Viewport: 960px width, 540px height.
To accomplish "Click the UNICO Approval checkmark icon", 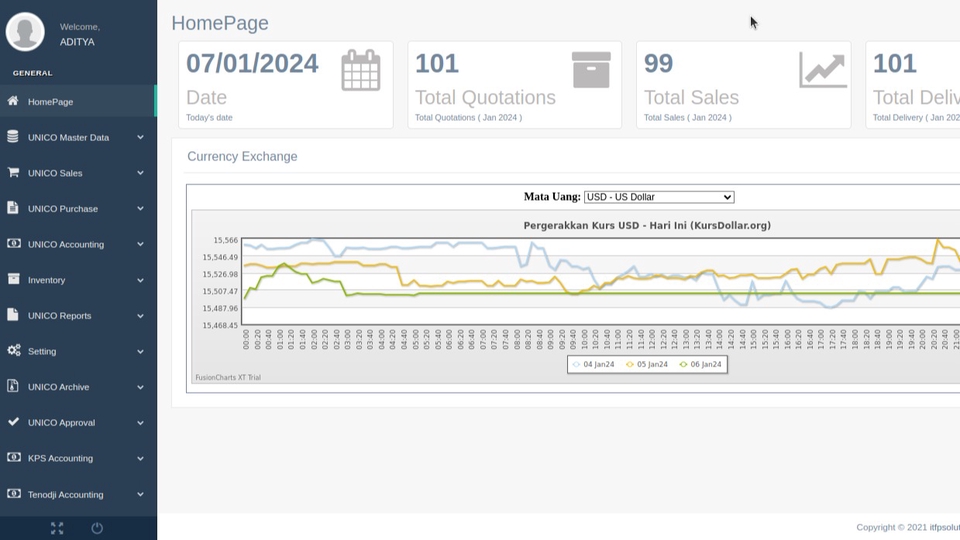I will 13,422.
